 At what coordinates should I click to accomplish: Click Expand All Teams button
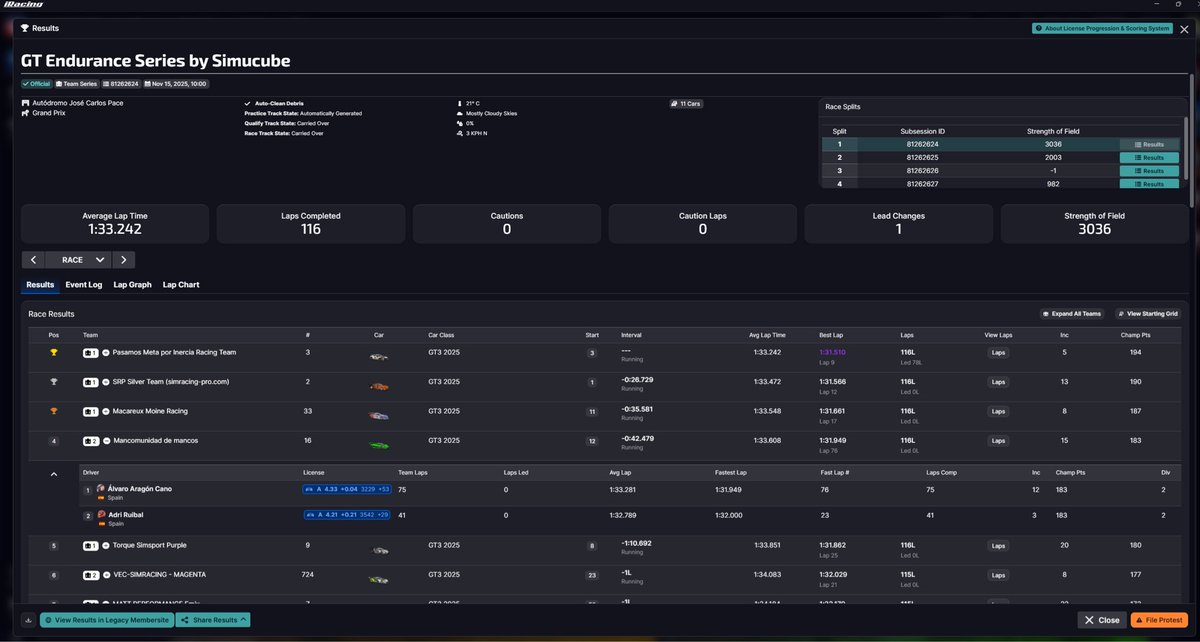point(1074,314)
